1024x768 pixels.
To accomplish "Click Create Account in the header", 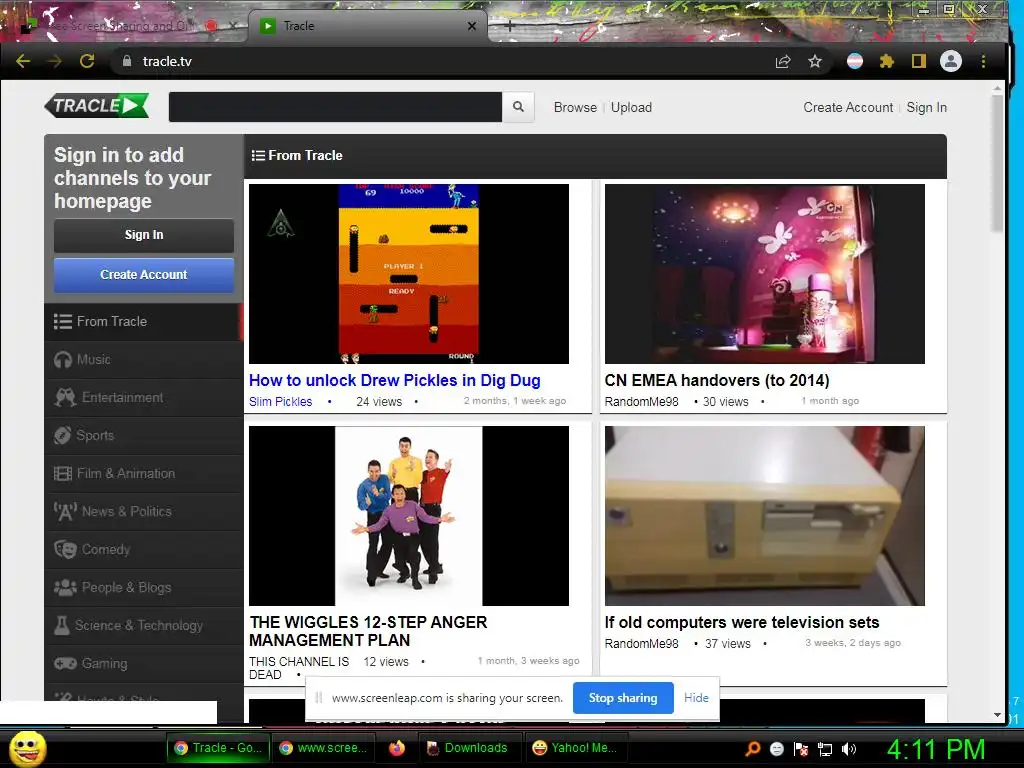I will click(848, 107).
